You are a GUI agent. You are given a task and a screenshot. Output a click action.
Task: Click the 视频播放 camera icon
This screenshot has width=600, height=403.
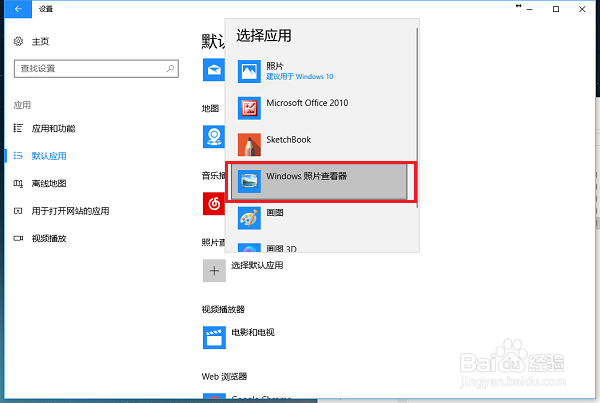(18, 238)
